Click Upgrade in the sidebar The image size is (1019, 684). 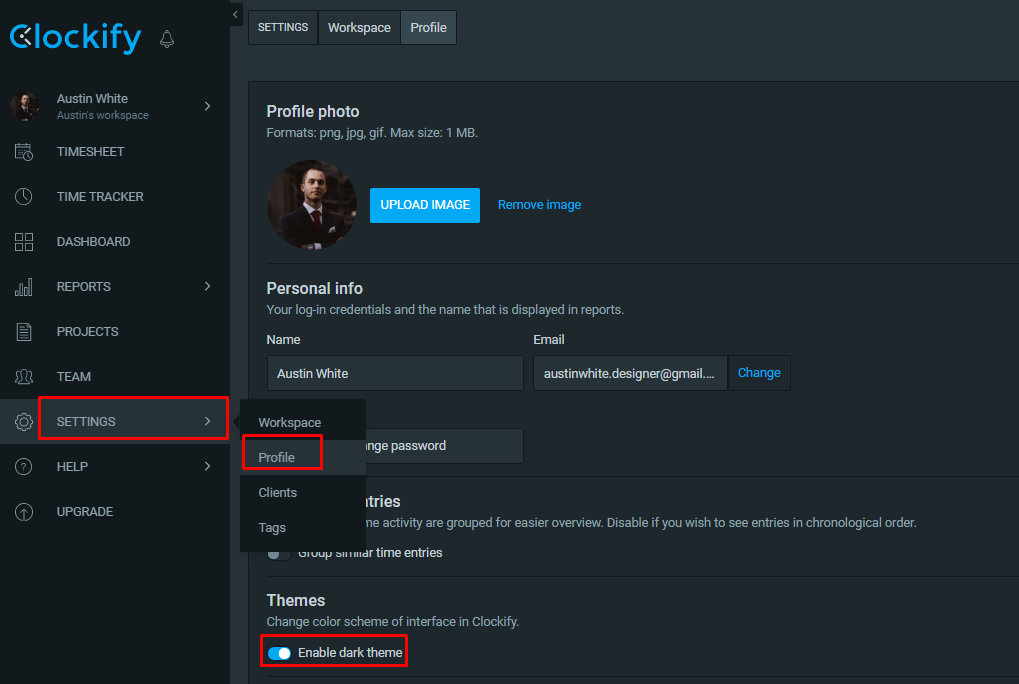point(85,512)
